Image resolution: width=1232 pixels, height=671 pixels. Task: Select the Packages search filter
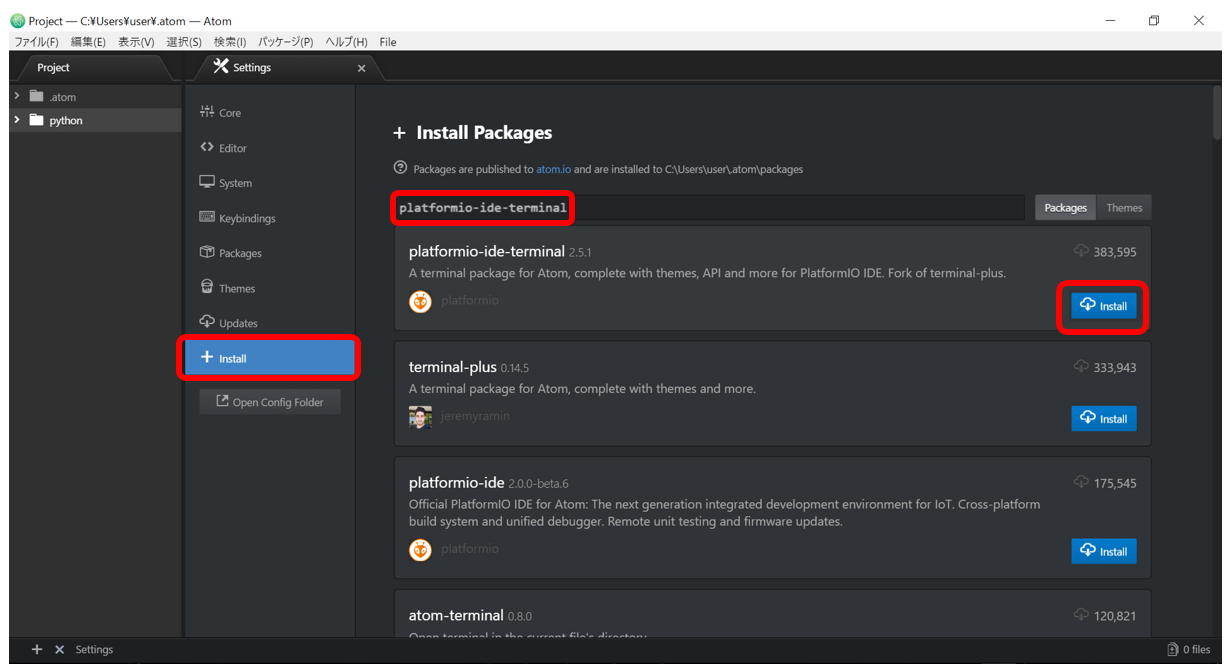(x=1065, y=208)
